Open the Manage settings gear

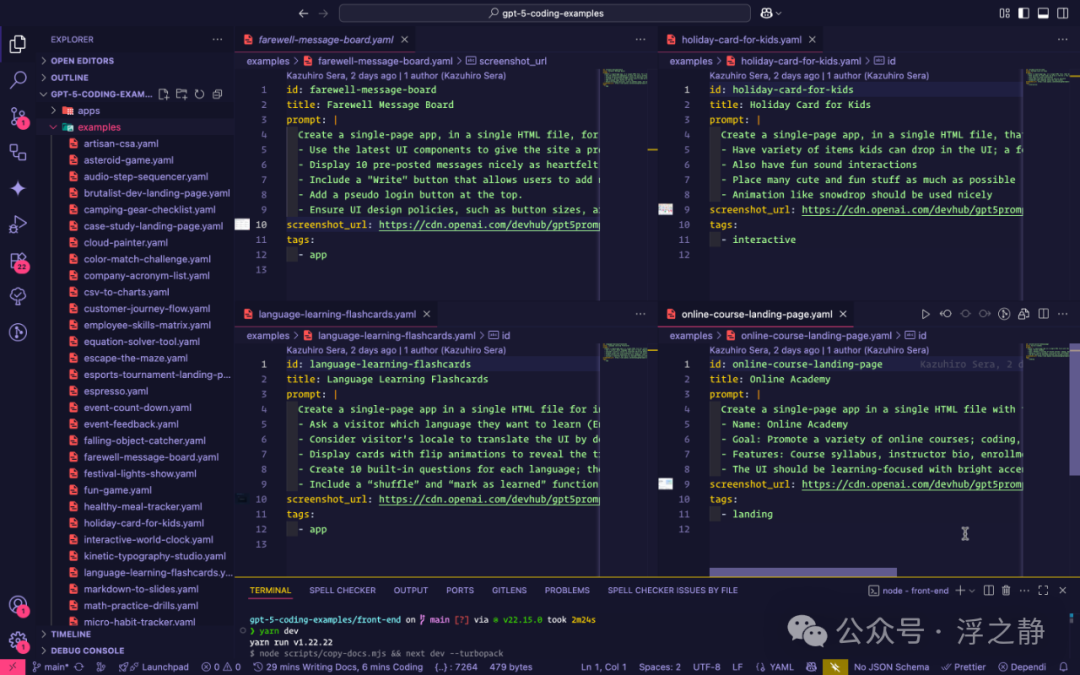[18, 641]
